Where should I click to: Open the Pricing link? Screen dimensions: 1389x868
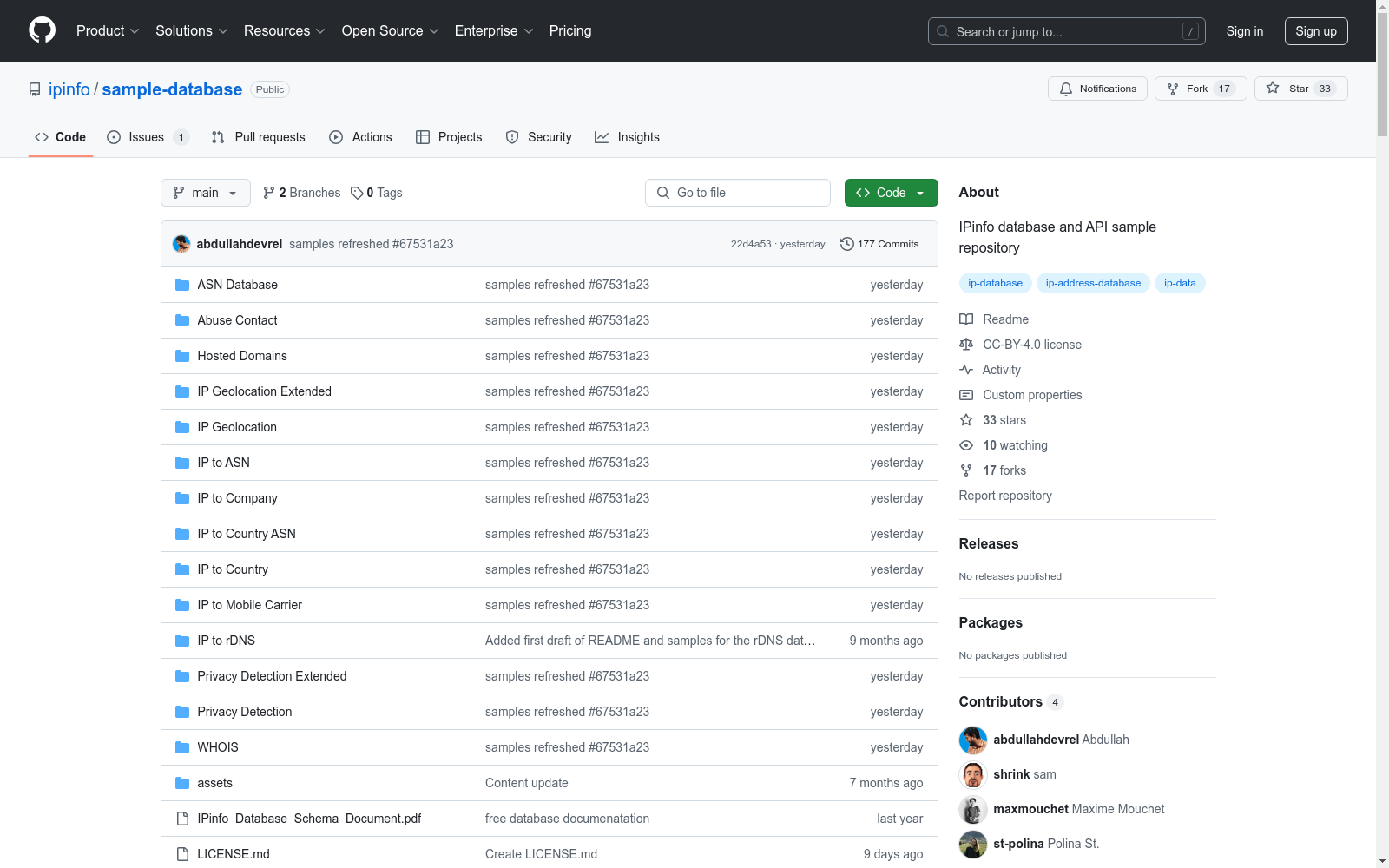(x=570, y=31)
